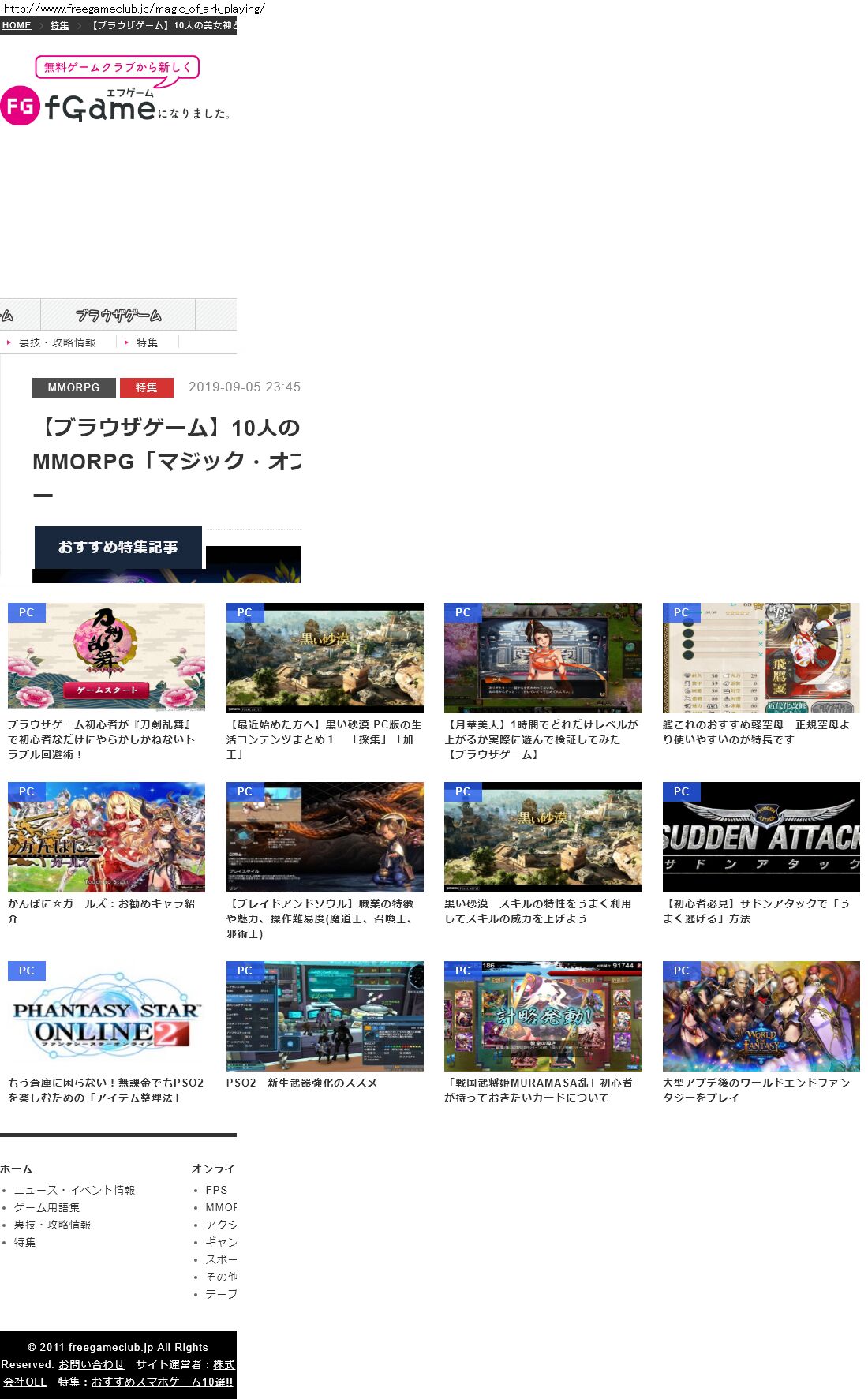
Task: Click the fGame logo icon
Action: 21,107
